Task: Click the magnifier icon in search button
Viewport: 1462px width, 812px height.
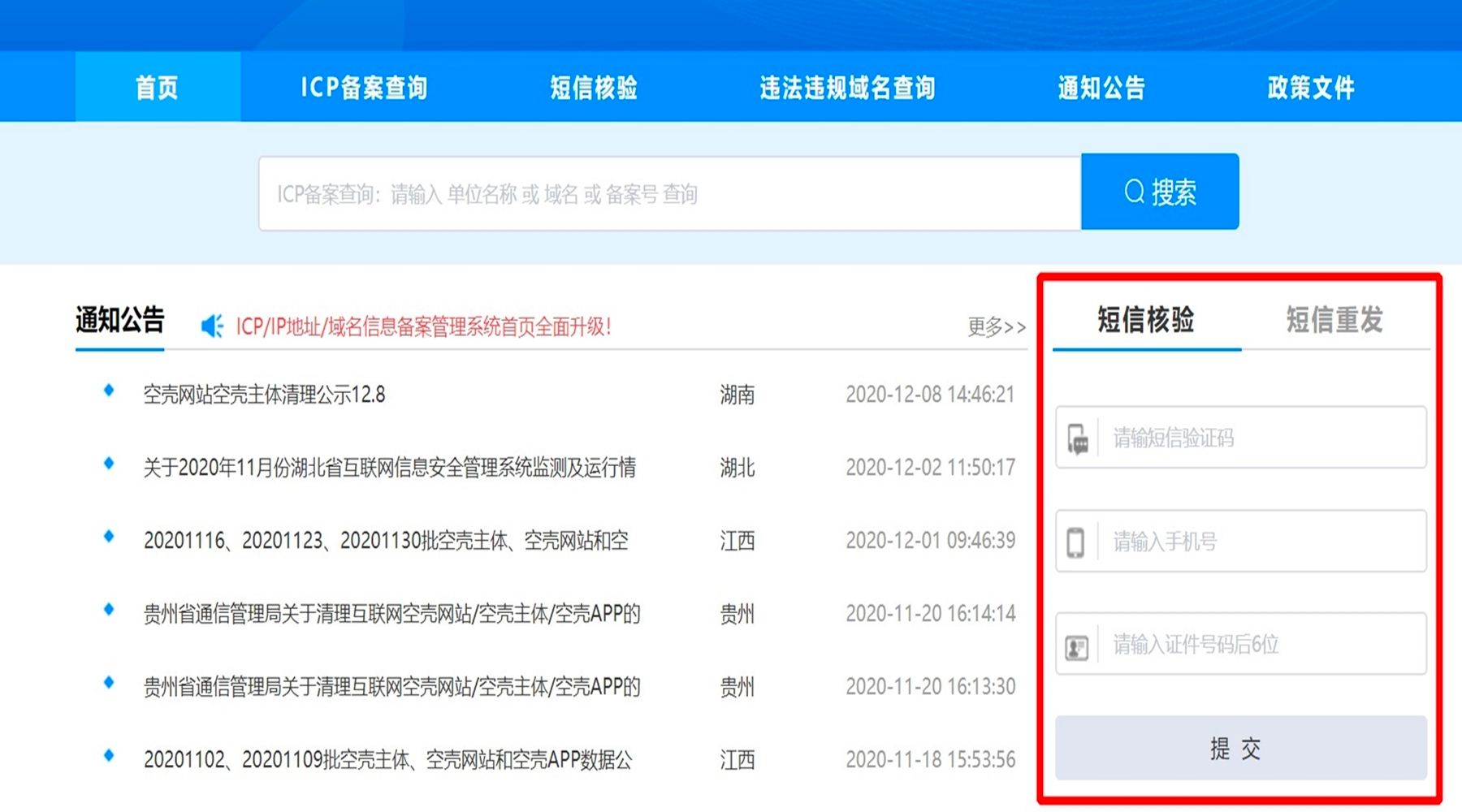Action: coord(1134,192)
